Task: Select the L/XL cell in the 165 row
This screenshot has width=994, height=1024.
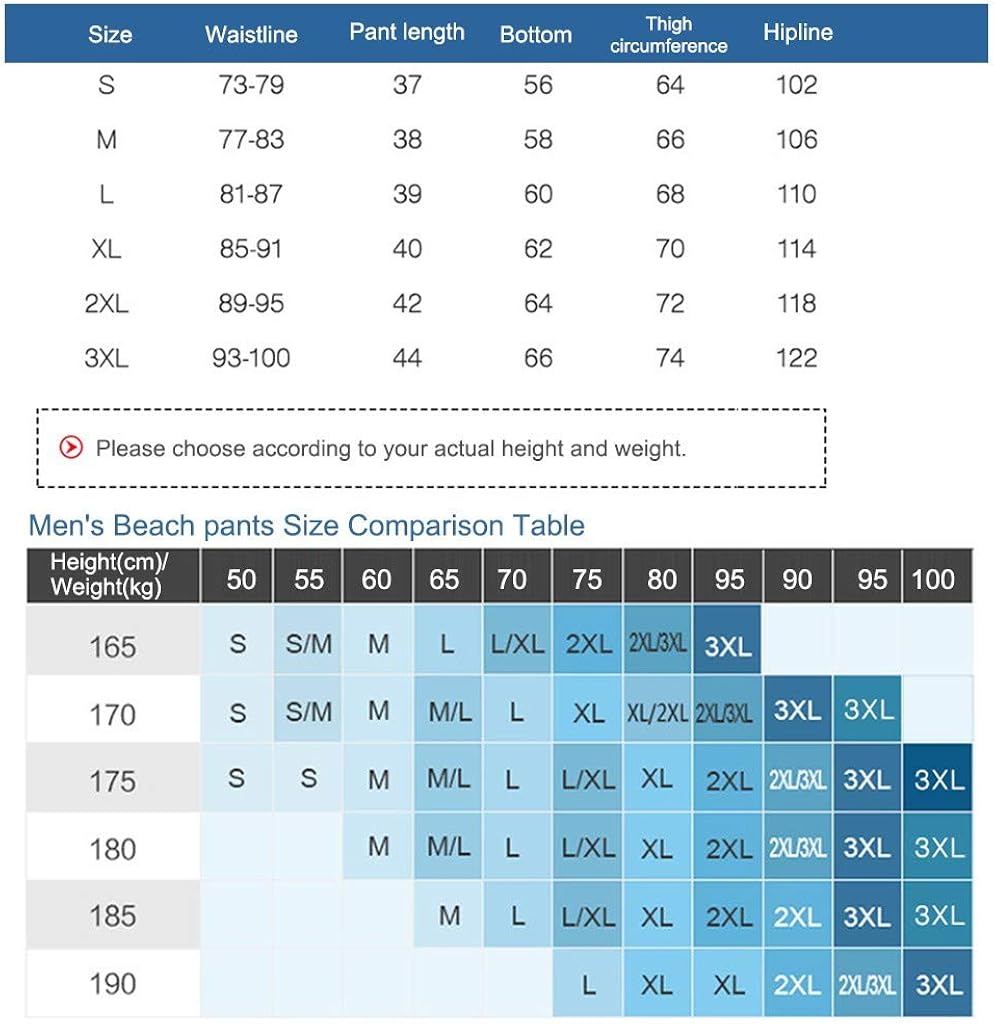Action: coord(518,645)
